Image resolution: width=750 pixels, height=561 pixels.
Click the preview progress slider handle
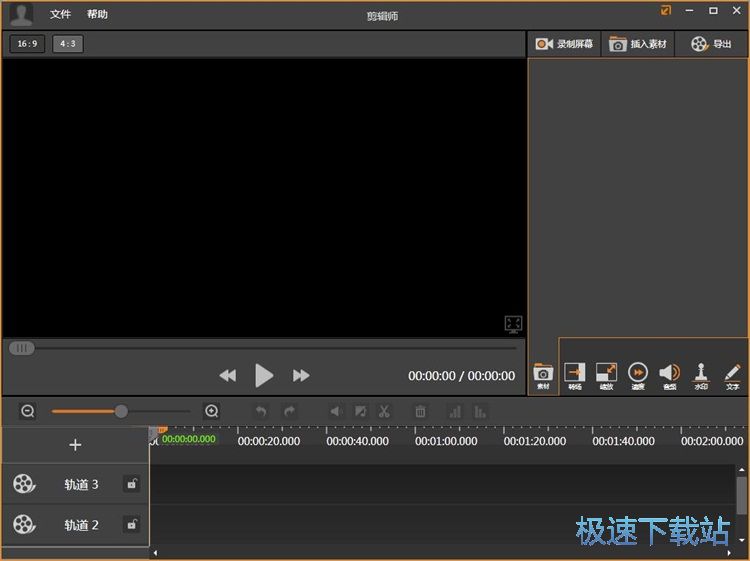[22, 348]
